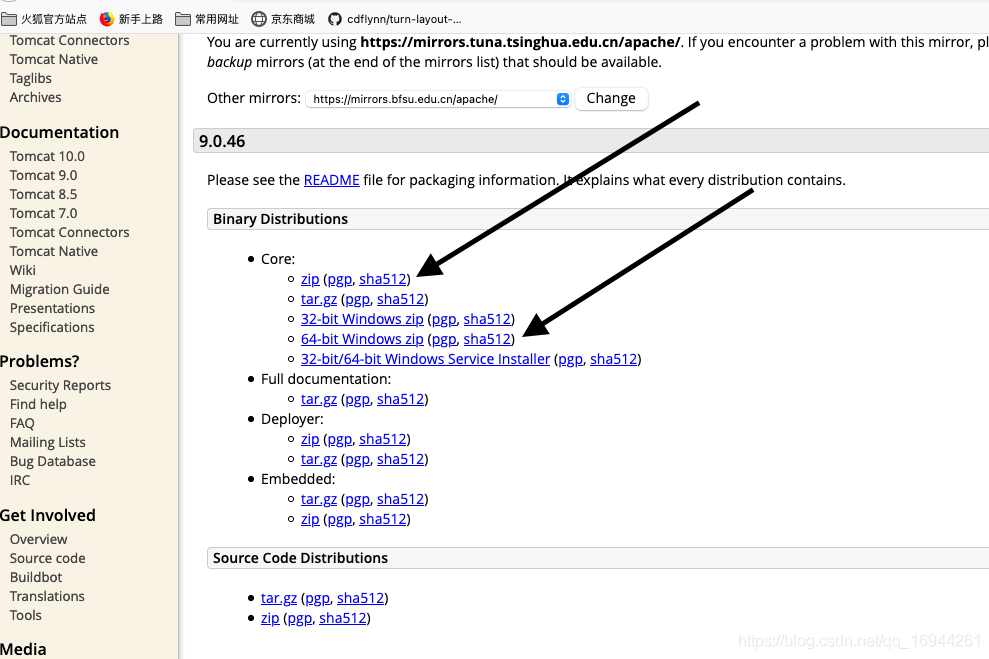Open the README file link
This screenshot has width=989, height=659.
point(331,180)
